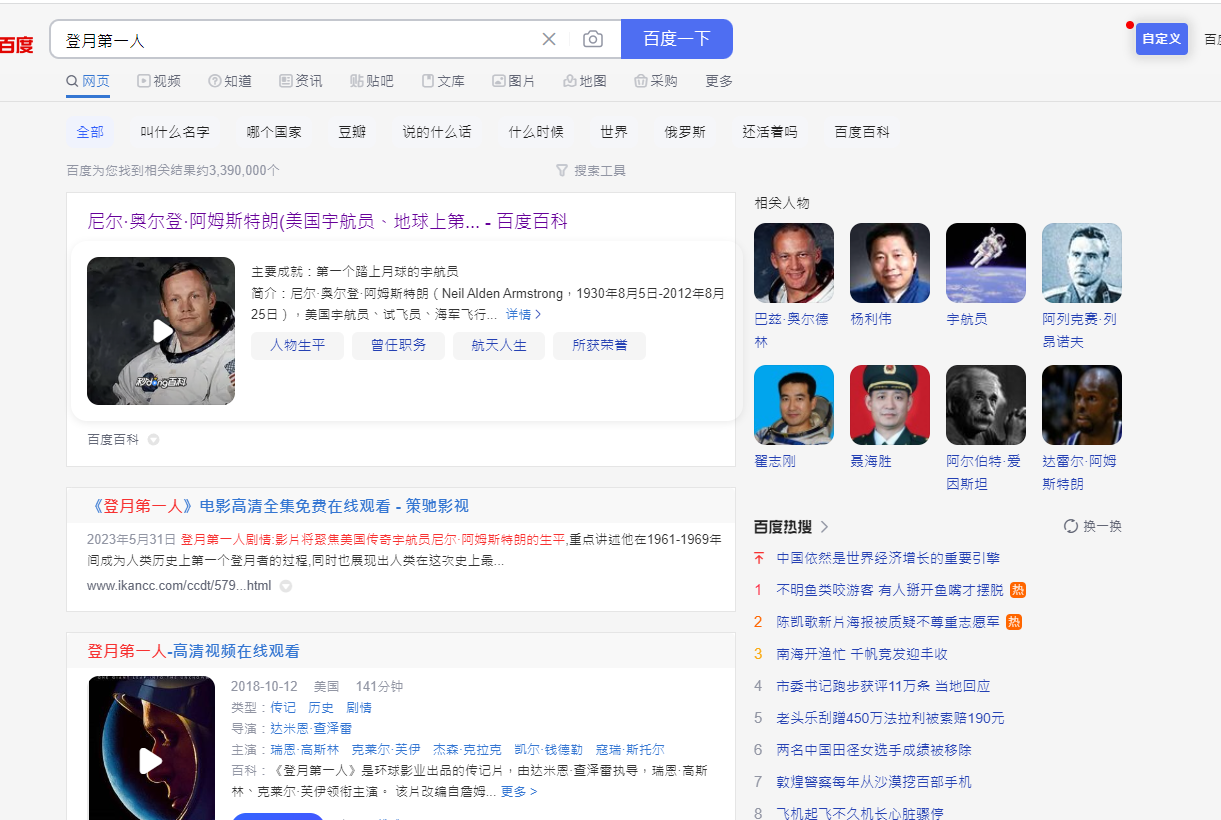Expand the 百度热搜 chevron
The width and height of the screenshot is (1221, 820).
825,527
